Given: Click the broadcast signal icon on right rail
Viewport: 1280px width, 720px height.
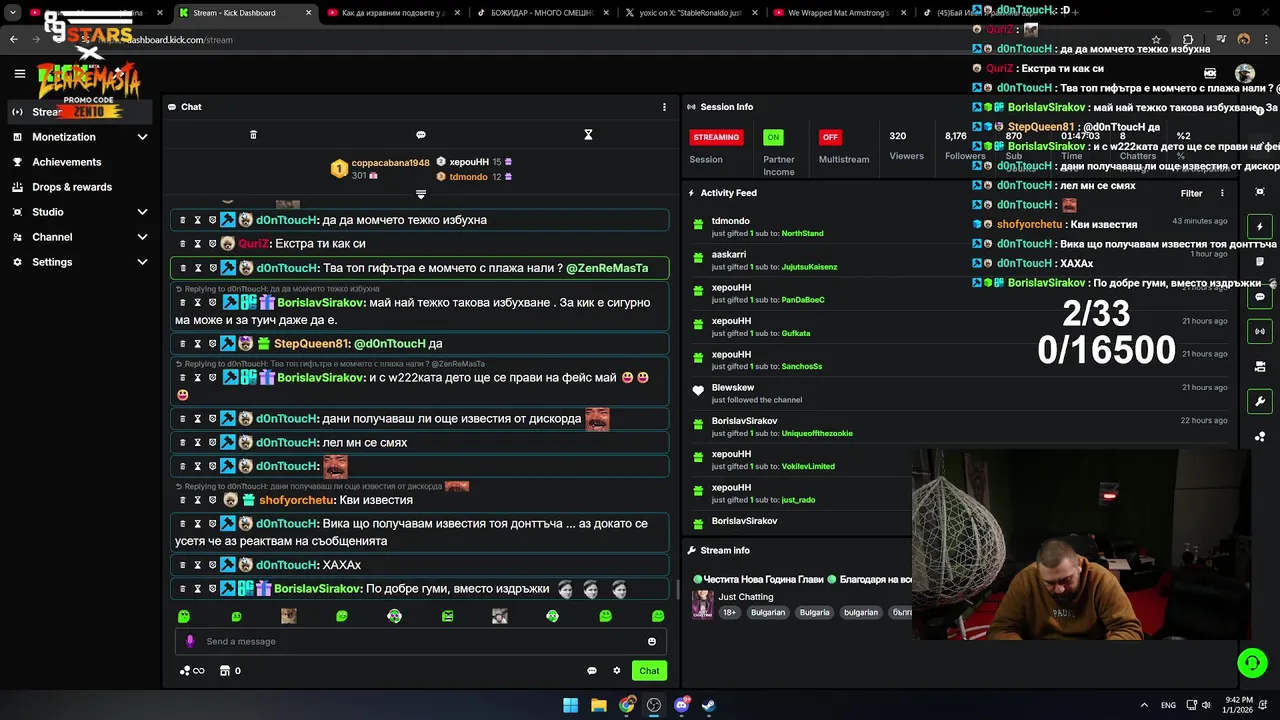Looking at the screenshot, I should click(1260, 331).
